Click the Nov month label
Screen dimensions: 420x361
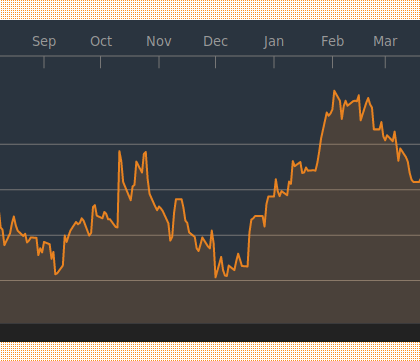(x=159, y=41)
